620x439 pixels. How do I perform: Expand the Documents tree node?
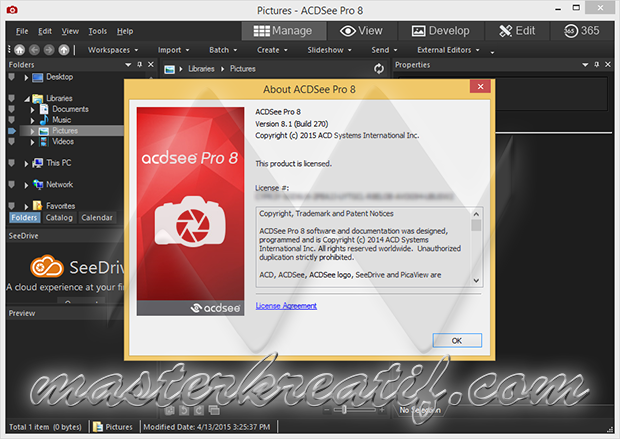tap(32, 110)
